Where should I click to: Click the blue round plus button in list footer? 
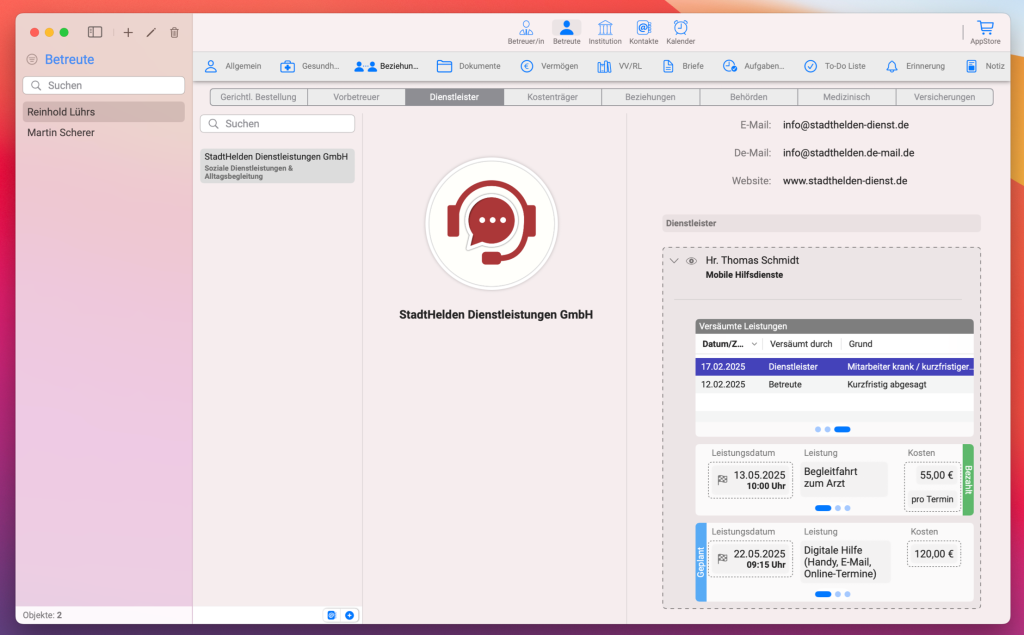pyautogui.click(x=349, y=615)
